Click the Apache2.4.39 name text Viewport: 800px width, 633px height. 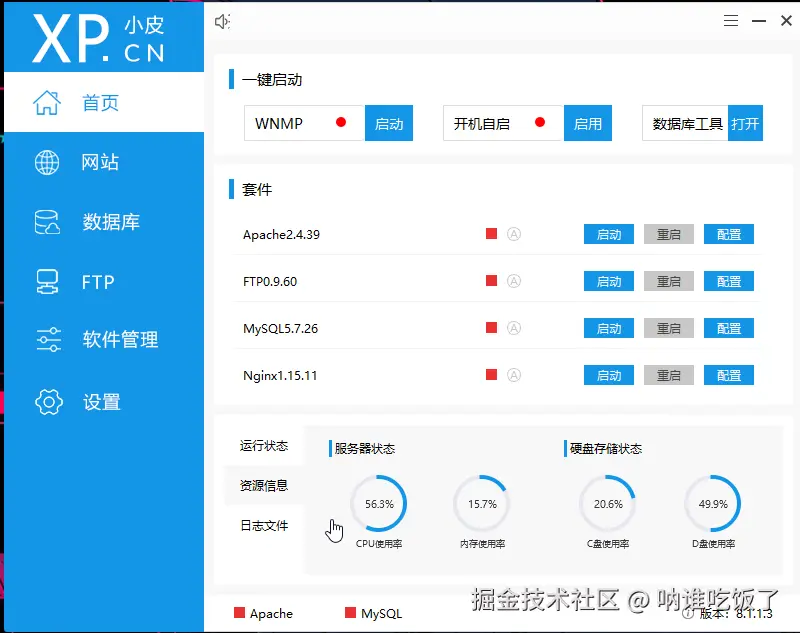point(281,235)
